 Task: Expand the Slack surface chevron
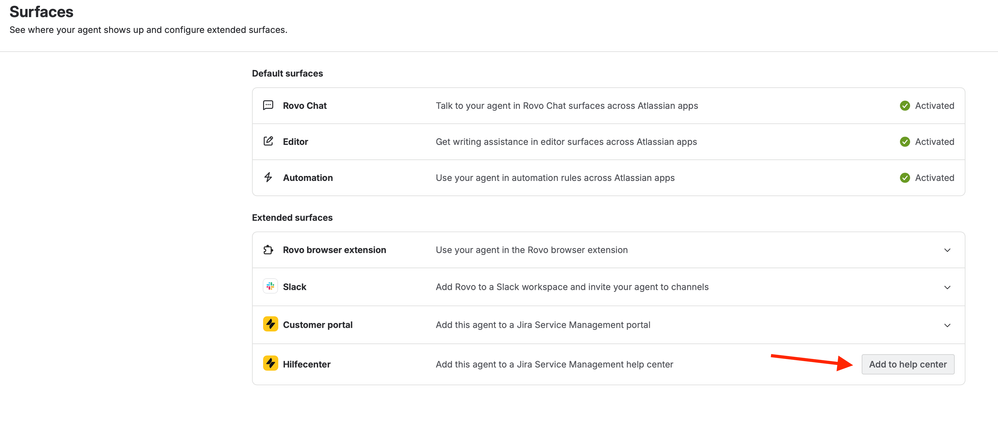[947, 287]
